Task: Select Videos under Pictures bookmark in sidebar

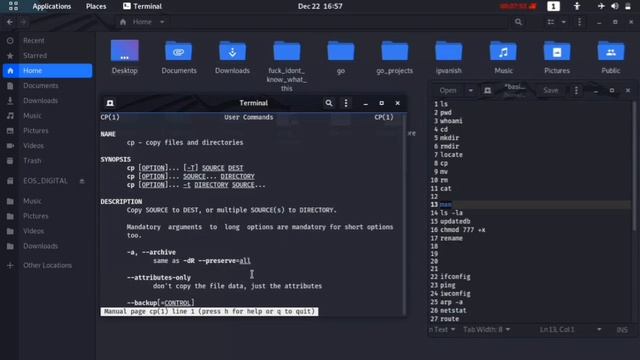Action: 47,231
